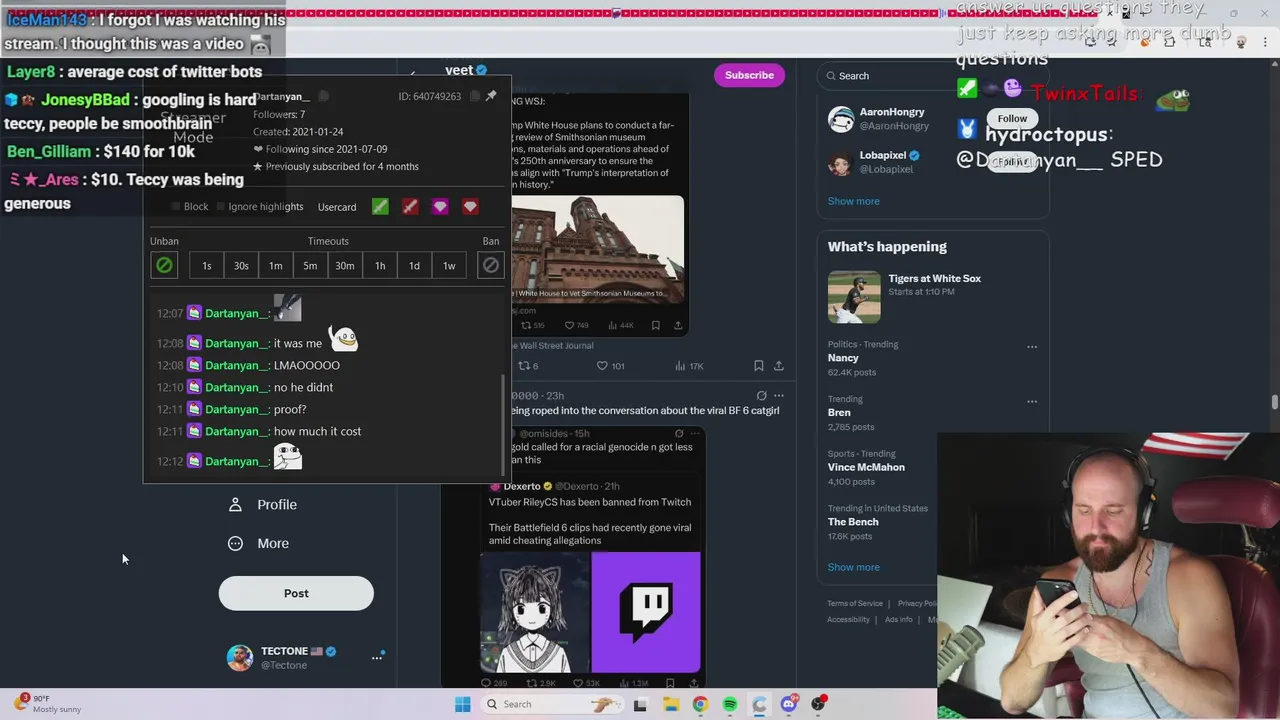The height and width of the screenshot is (720, 1280).
Task: Click the purple Subscribe button
Action: pyautogui.click(x=749, y=75)
